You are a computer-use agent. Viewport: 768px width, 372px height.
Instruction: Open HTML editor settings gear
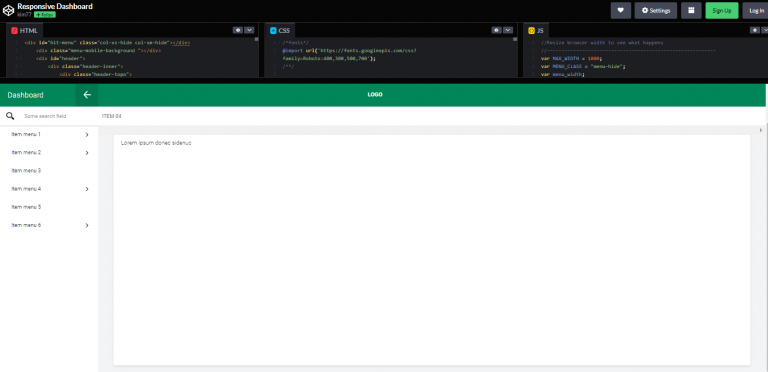238,30
